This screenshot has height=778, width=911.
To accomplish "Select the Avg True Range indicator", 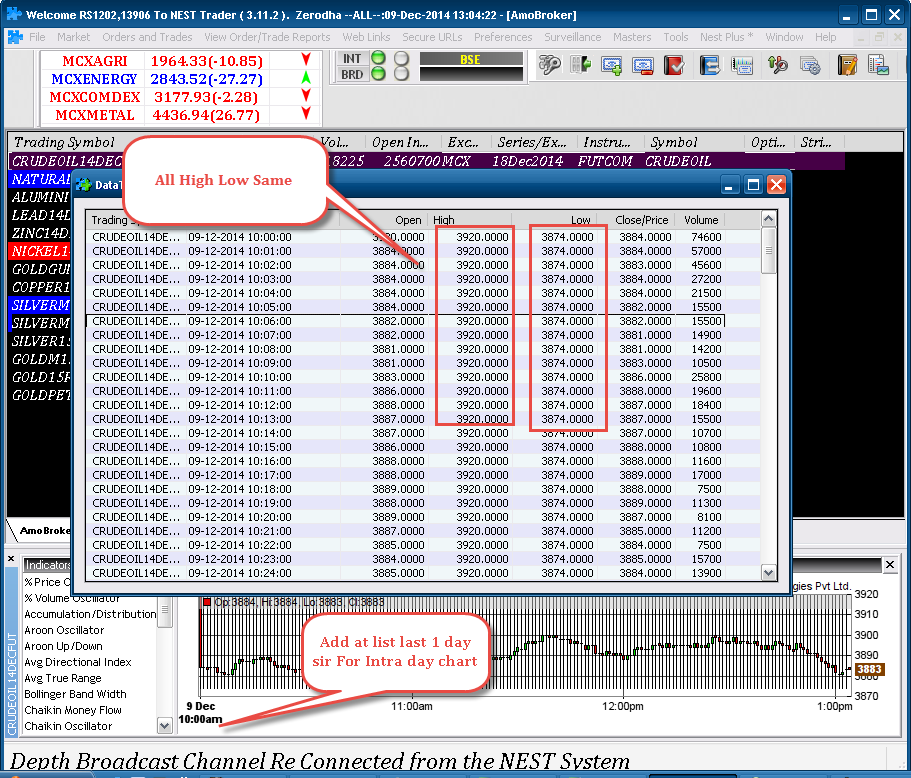I will coord(63,678).
